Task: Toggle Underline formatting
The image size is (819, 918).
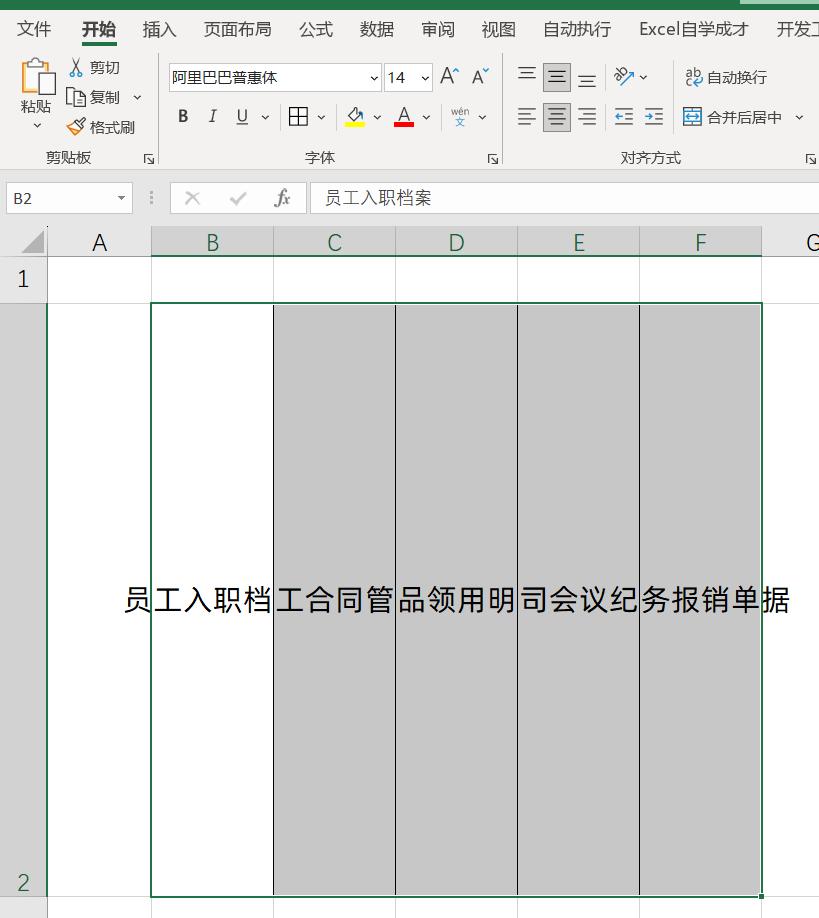Action: [242, 117]
